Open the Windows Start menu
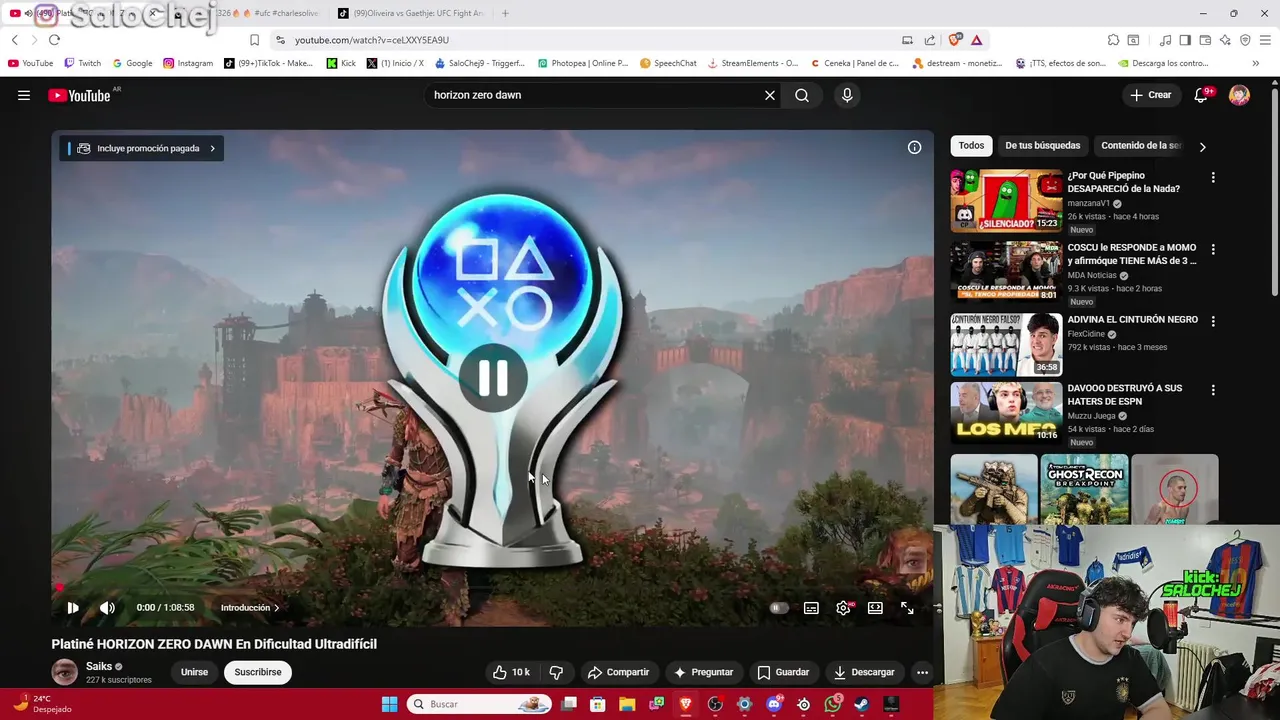The height and width of the screenshot is (720, 1280). coord(389,704)
